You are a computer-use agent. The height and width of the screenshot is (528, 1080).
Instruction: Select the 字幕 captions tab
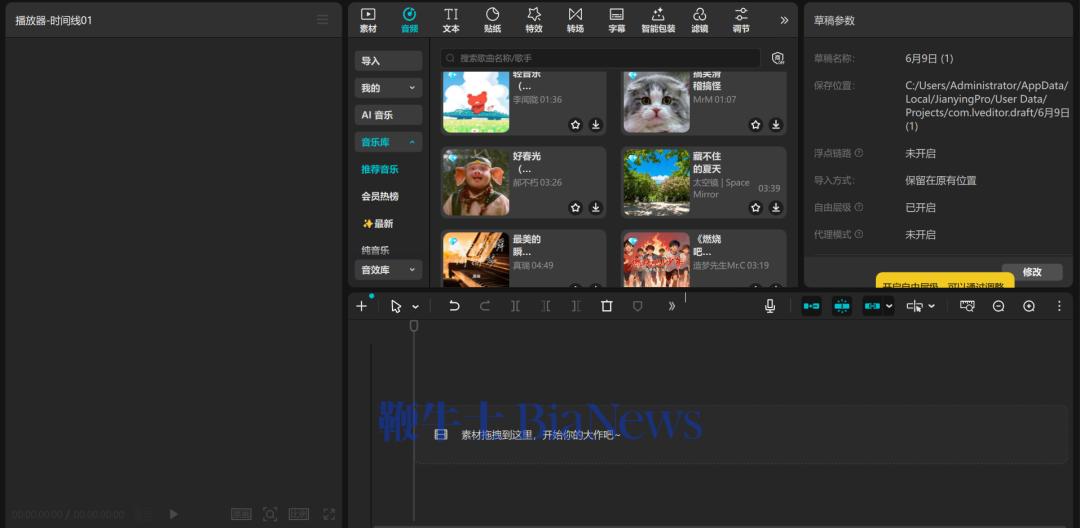pyautogui.click(x=616, y=20)
